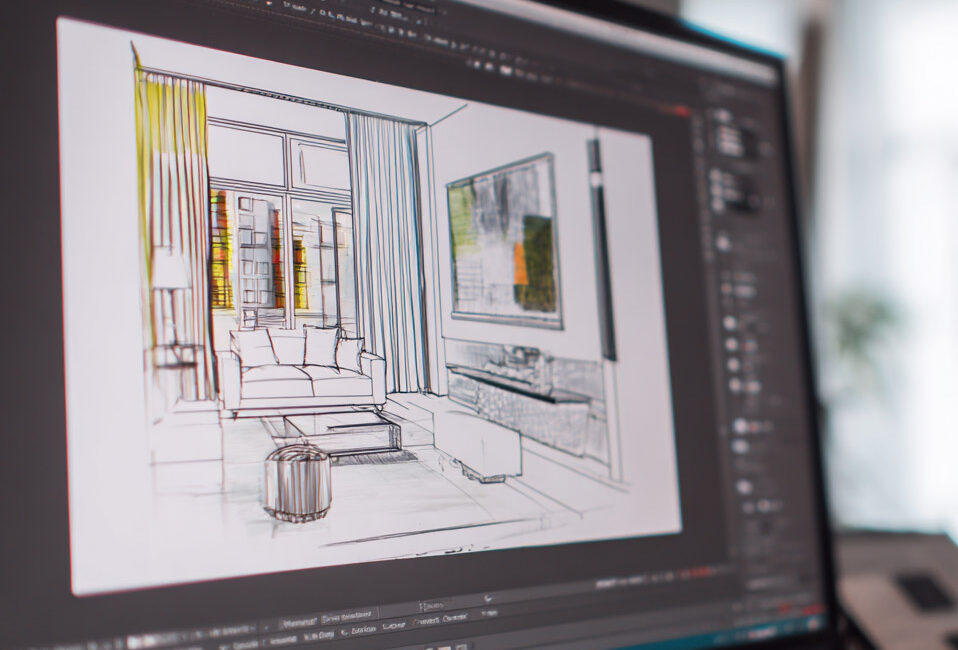The height and width of the screenshot is (650, 958).
Task: Select the highlighted tab in the bottom bar
Action: (347, 614)
